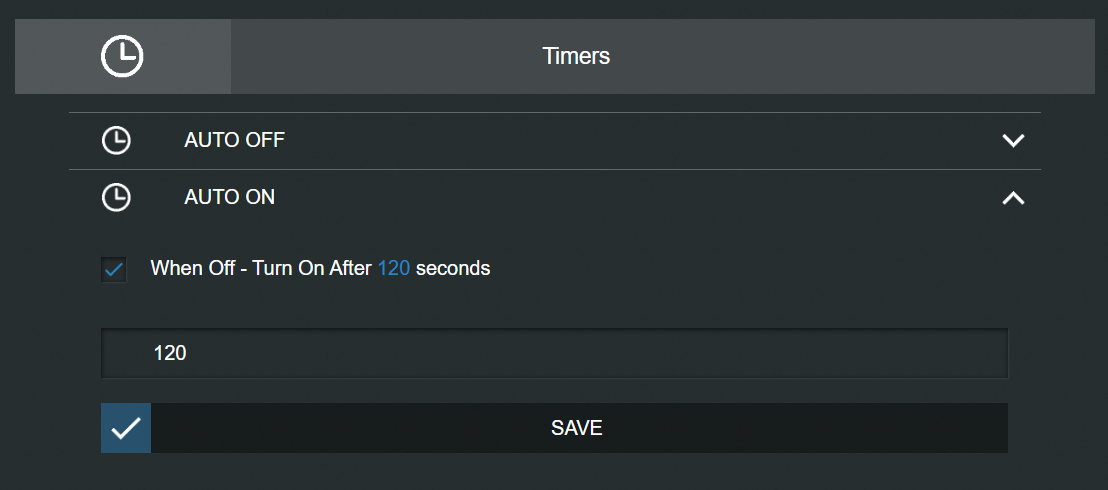The height and width of the screenshot is (490, 1108).
Task: Select the AUTO ON label
Action: point(230,197)
